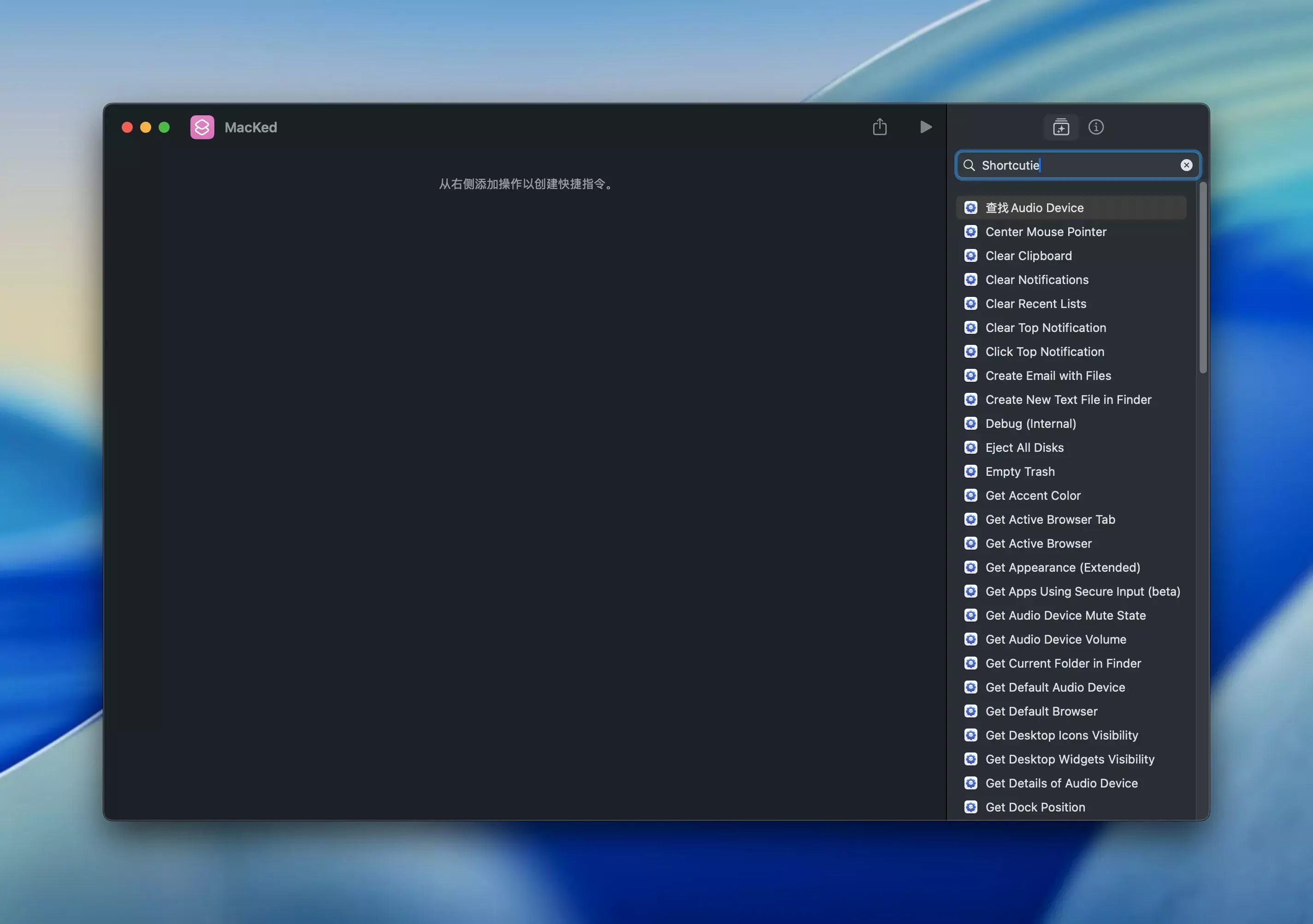Open the shortcut details info icon
This screenshot has width=1313, height=924.
pos(1096,127)
